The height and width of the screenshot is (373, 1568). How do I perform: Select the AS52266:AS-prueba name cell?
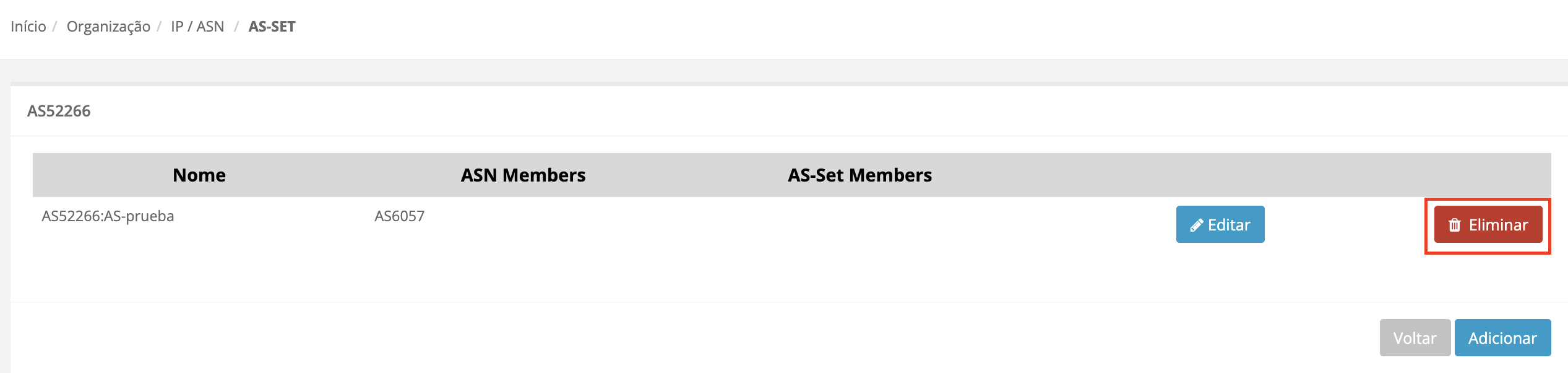[x=108, y=216]
